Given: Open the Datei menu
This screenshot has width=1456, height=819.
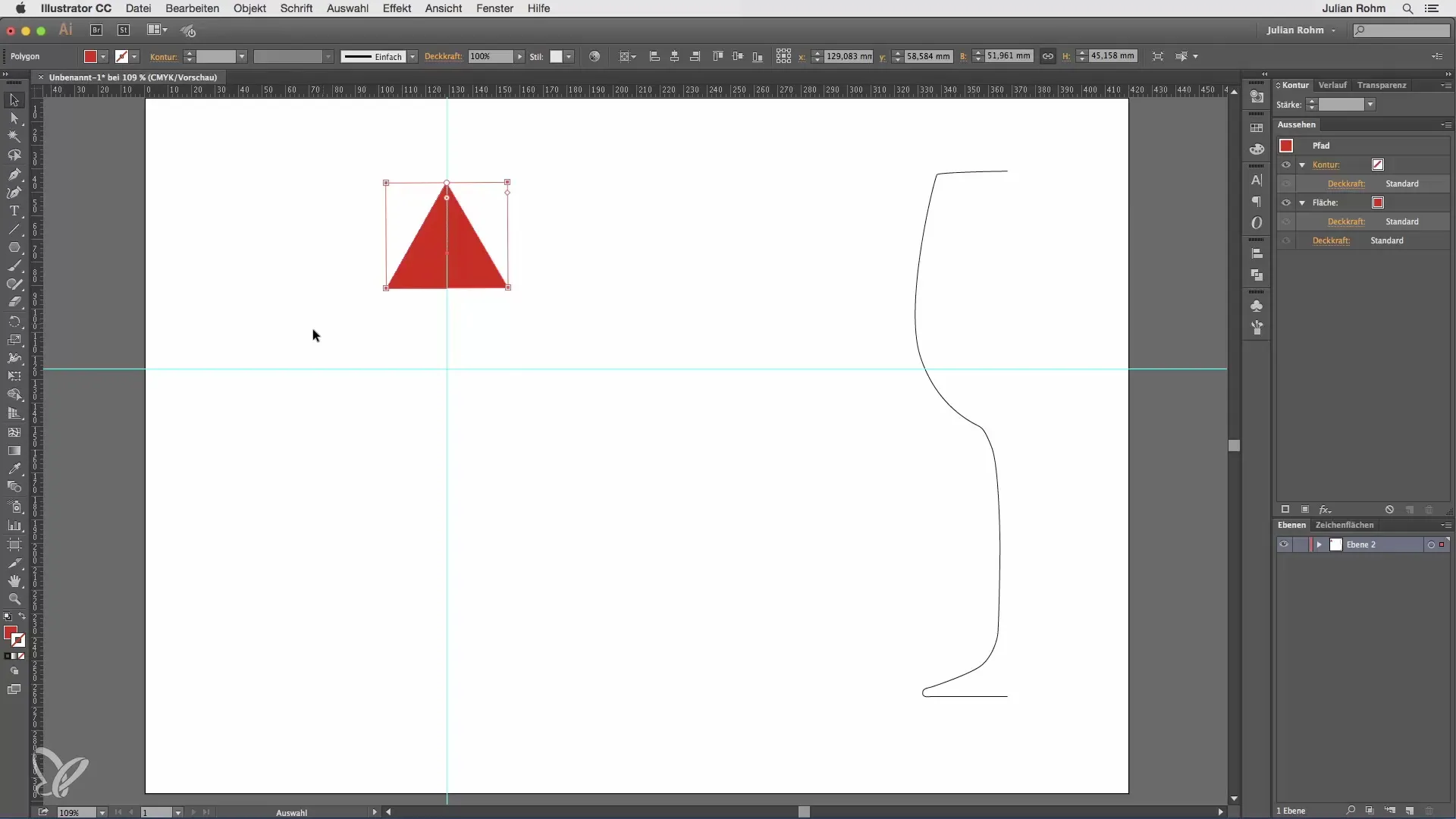Looking at the screenshot, I should tap(138, 8).
